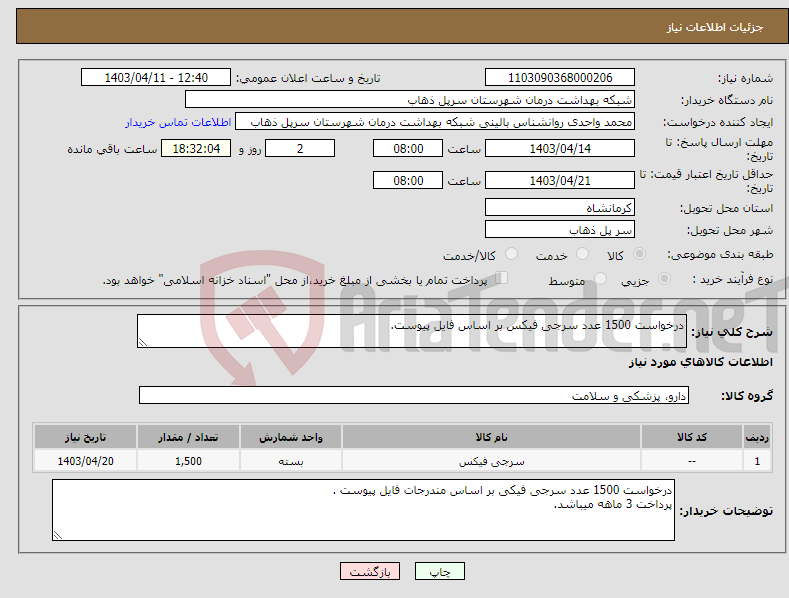
Task: Click the quantity cell 1,500
Action: [x=188, y=461]
